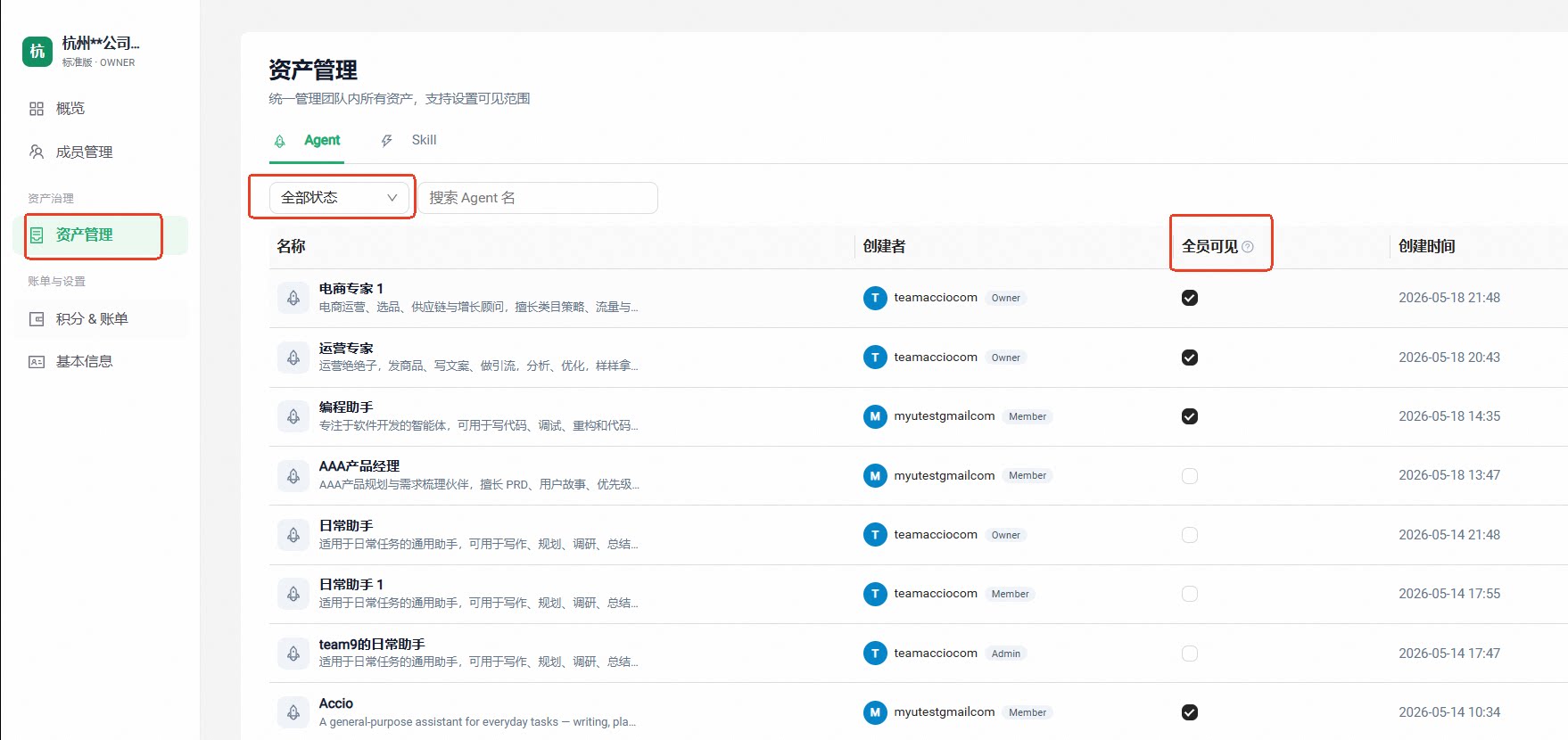Viewport: 1568px width, 740px height.
Task: Click the agent icon of 编程助手
Action: (293, 416)
